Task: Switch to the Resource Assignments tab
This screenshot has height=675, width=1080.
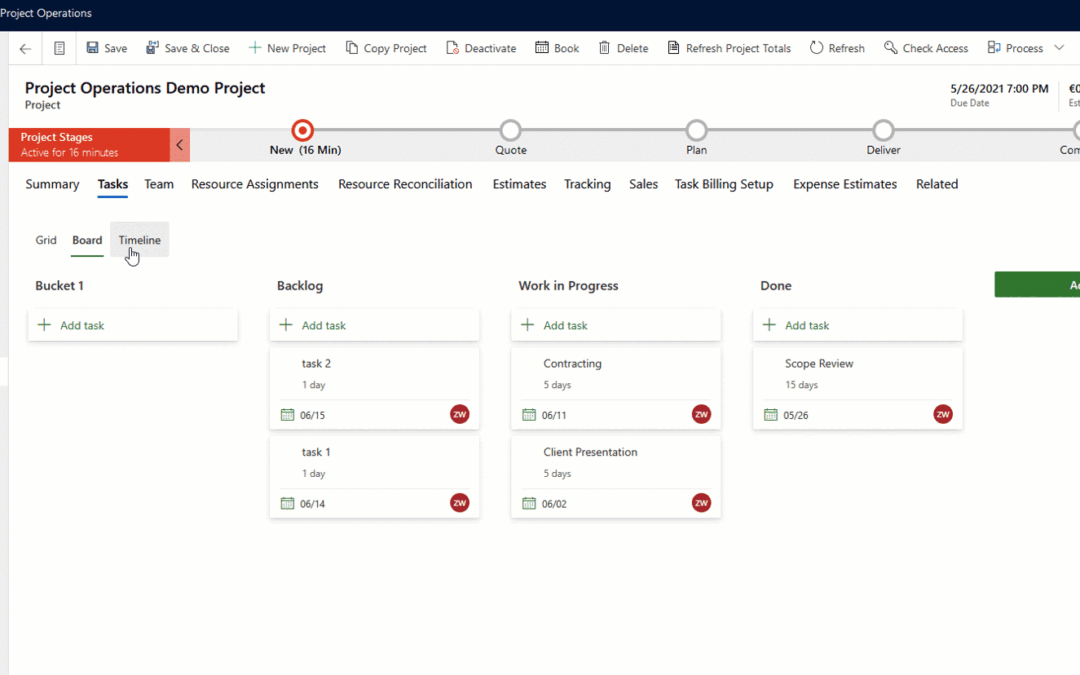Action: coord(255,184)
